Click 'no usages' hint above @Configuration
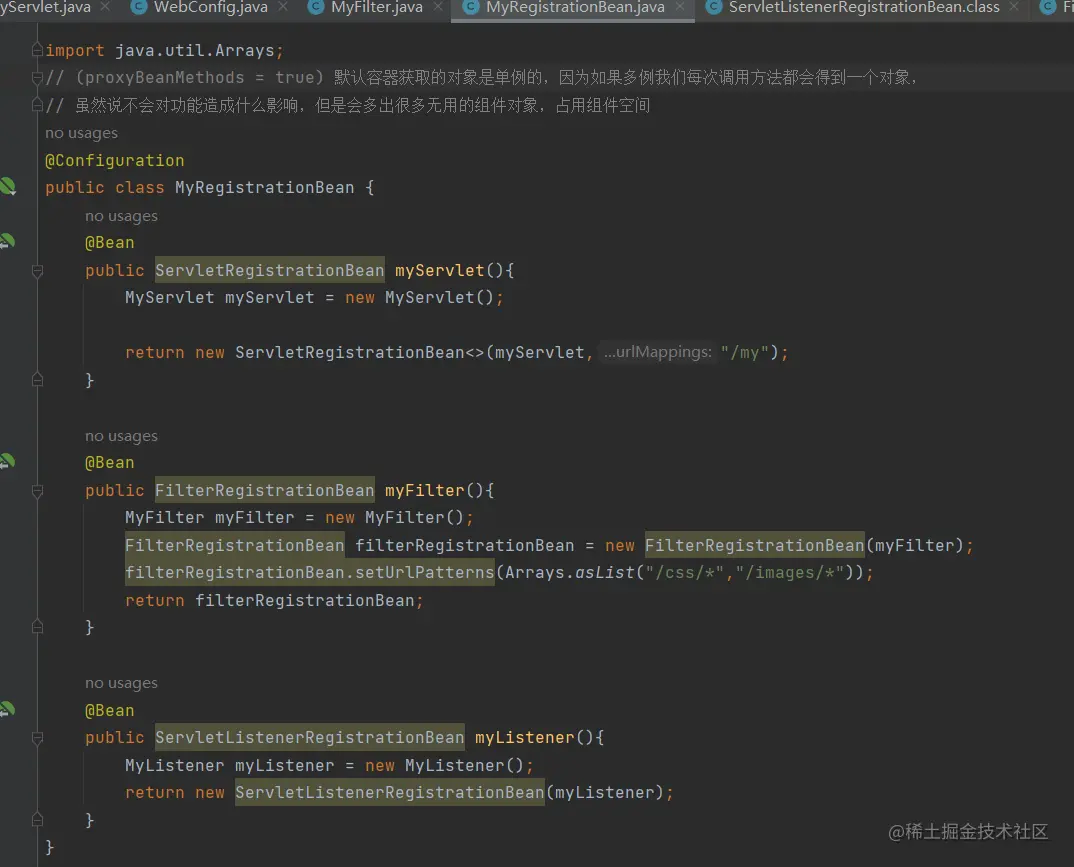1074x867 pixels. [x=82, y=133]
